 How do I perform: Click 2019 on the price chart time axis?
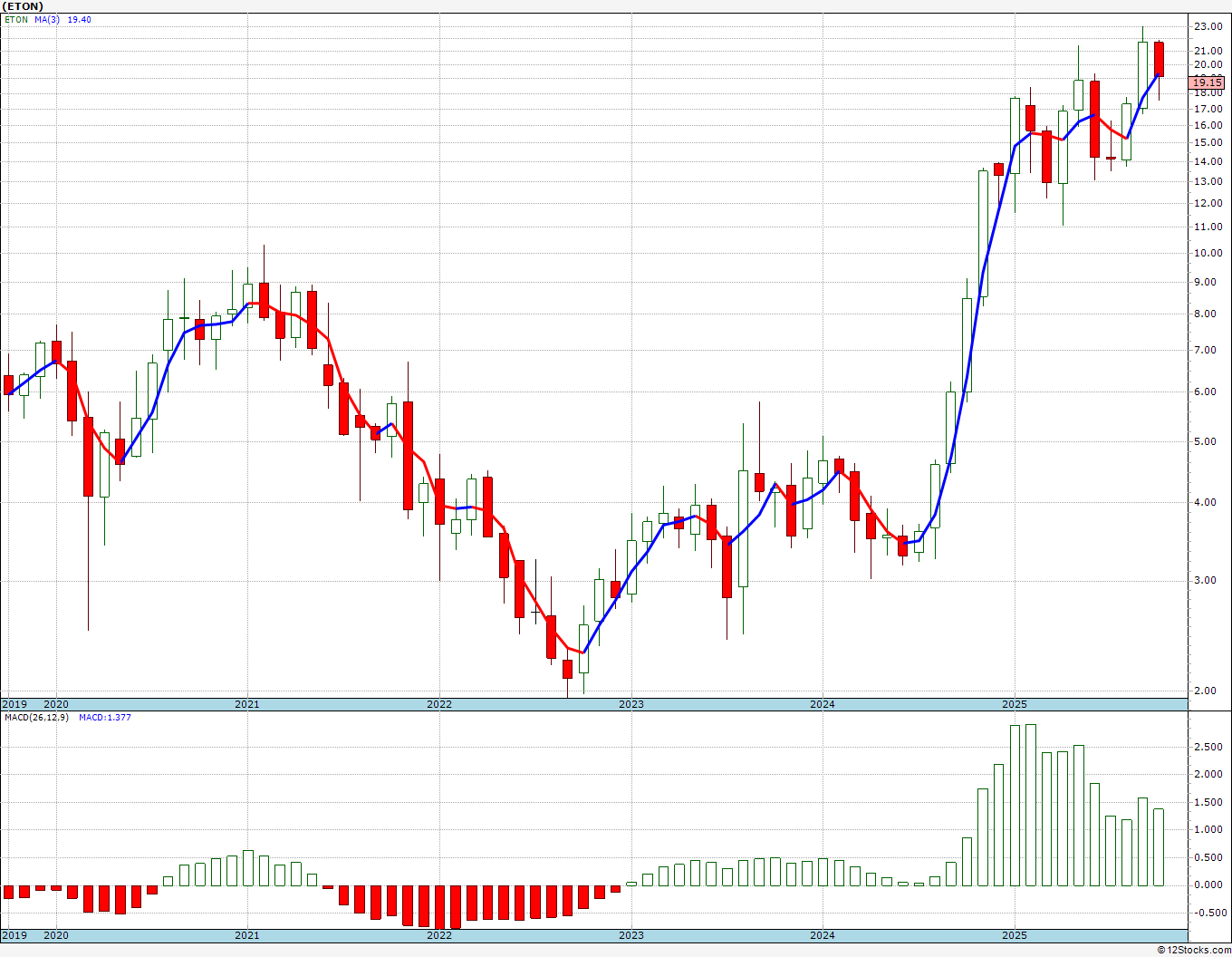(14, 704)
